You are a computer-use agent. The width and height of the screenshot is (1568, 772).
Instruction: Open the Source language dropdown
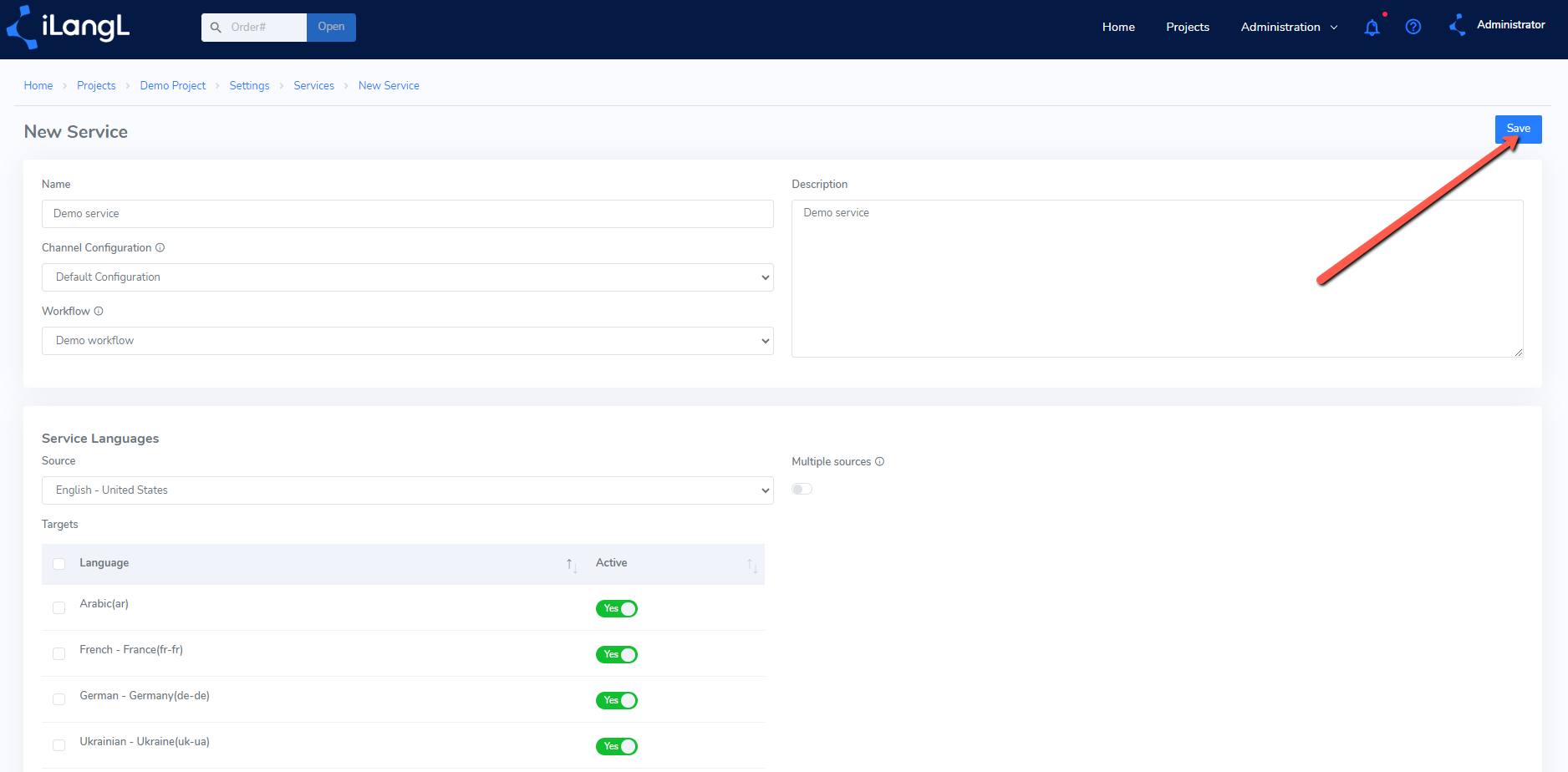click(408, 490)
